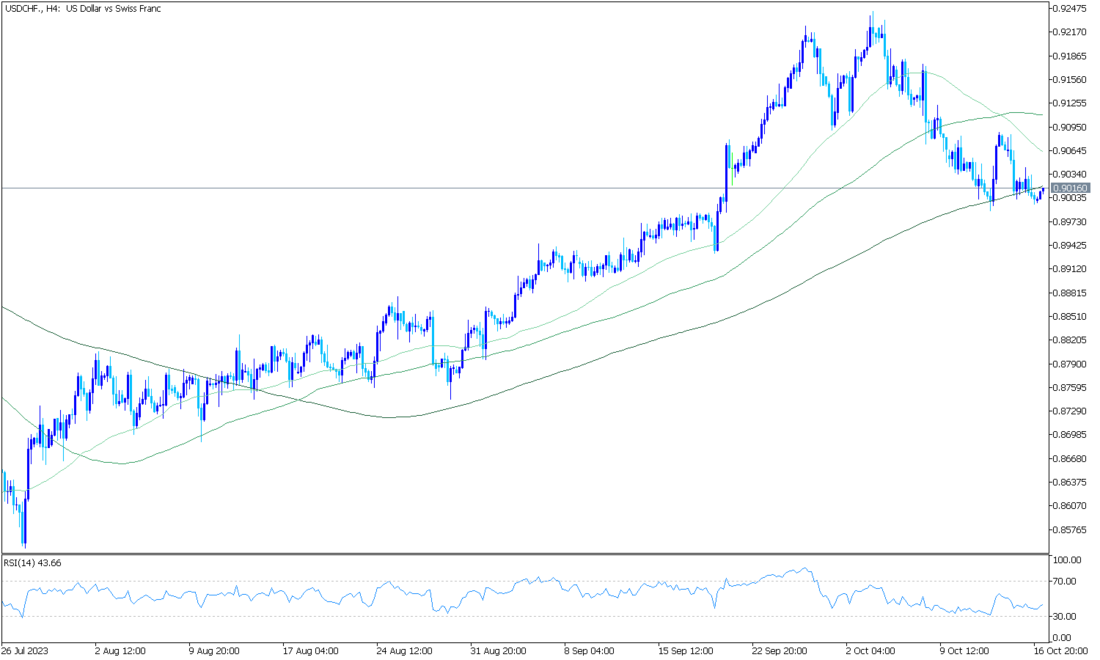Click the 0.86985 price axis label
The image size is (1100, 660).
click(1070, 435)
